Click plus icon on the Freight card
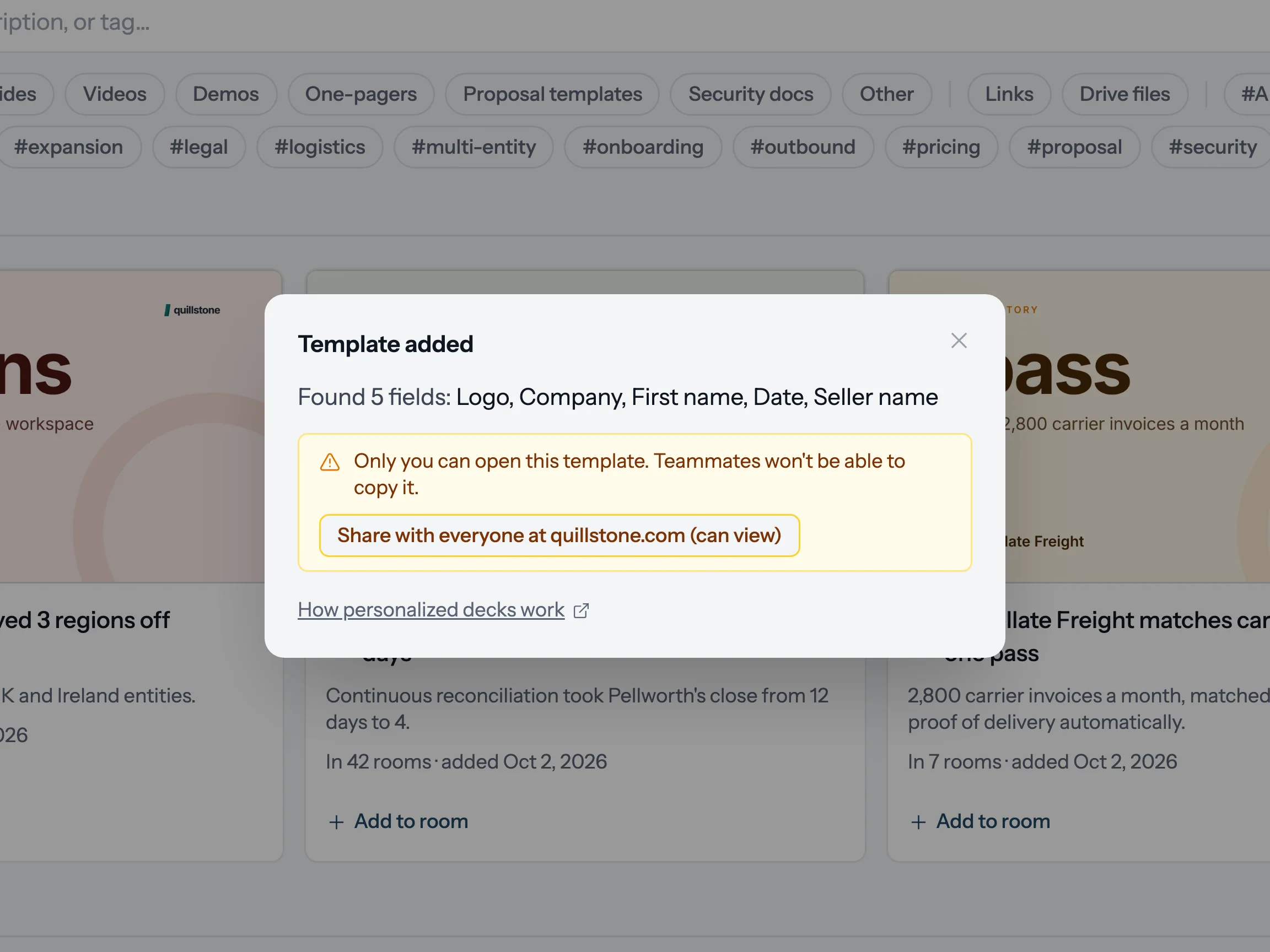1270x952 pixels. click(x=918, y=823)
